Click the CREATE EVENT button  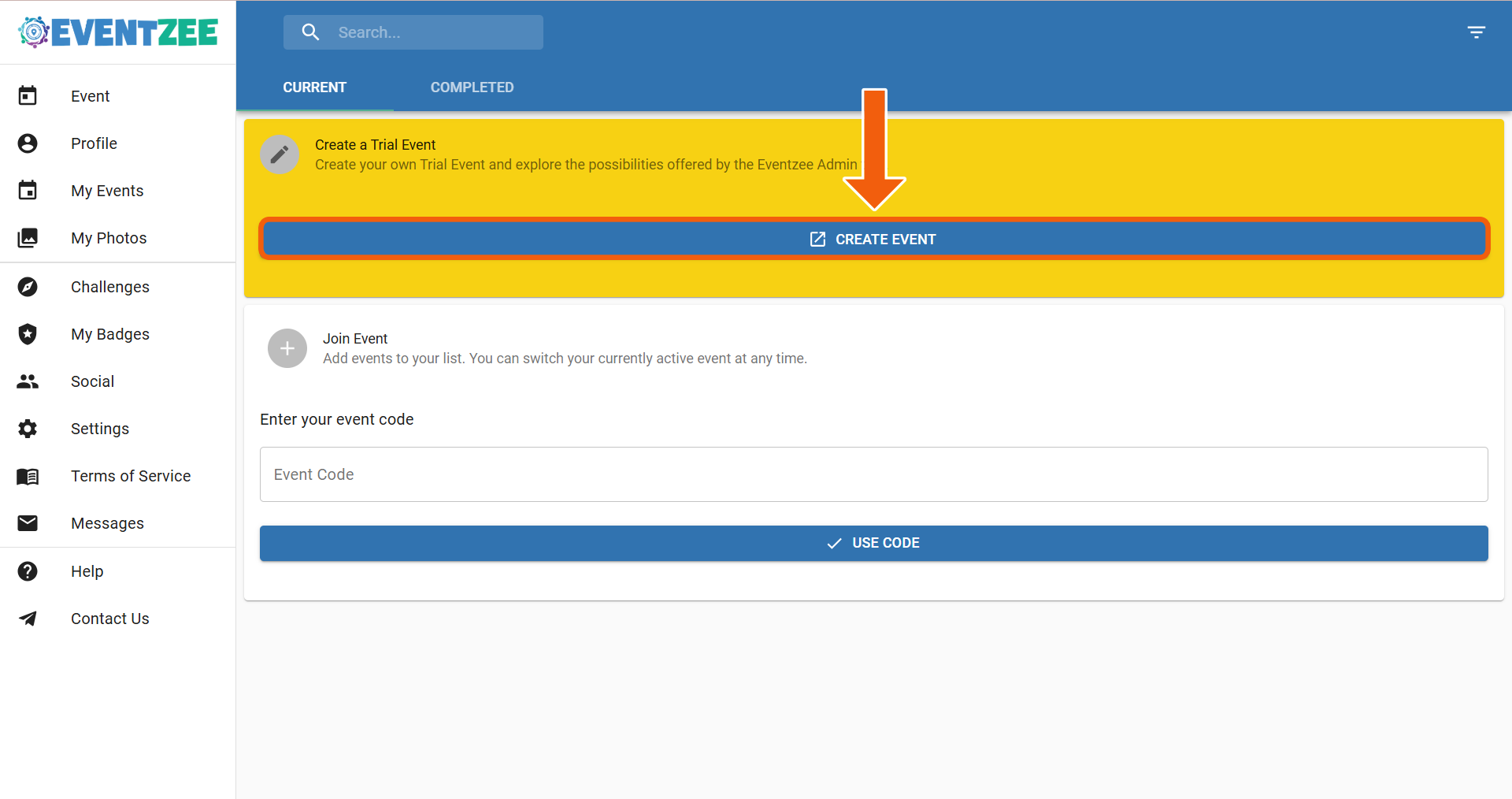pyautogui.click(x=874, y=239)
